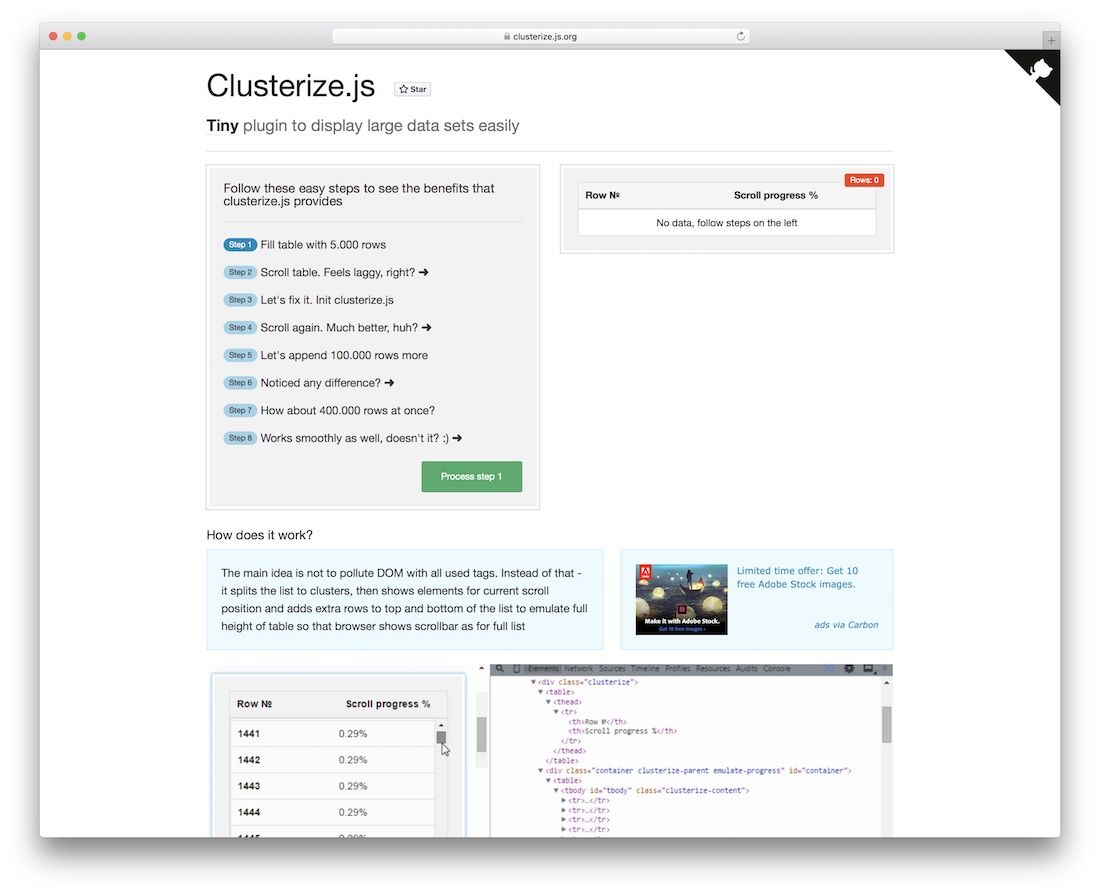
Task: Click arrow after 'Much better, huh?'
Action: point(427,328)
